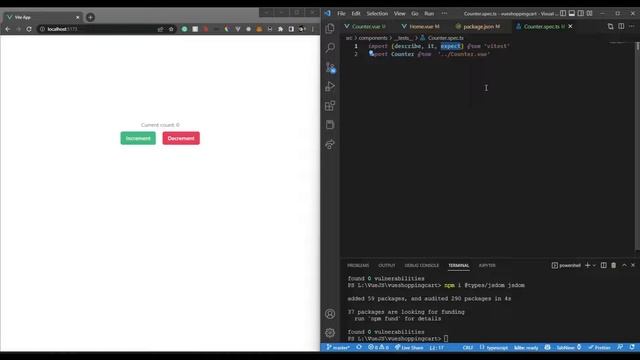Image resolution: width=640 pixels, height=360 pixels.
Task: Switch to the Output panel tab
Action: (387, 265)
